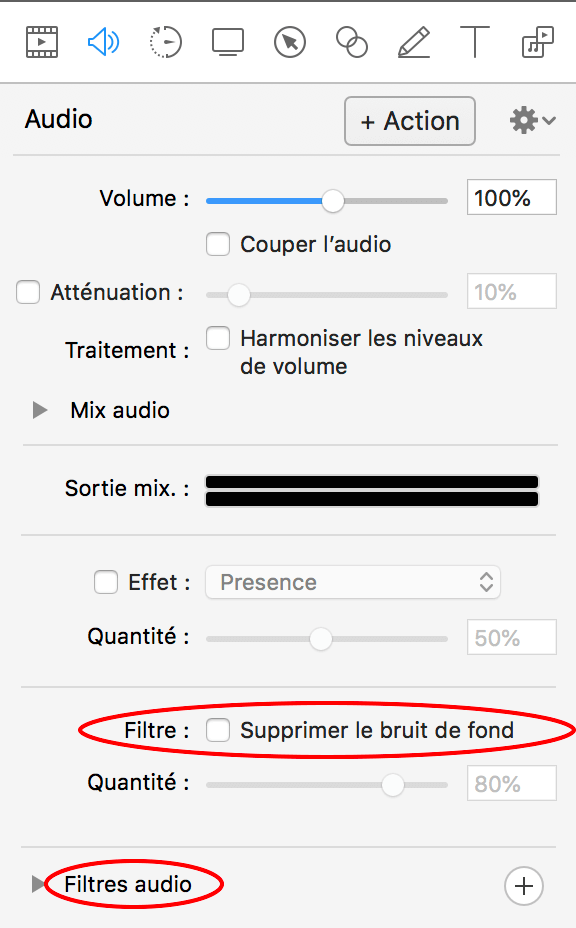Open the gear settings dropdown menu

click(532, 121)
